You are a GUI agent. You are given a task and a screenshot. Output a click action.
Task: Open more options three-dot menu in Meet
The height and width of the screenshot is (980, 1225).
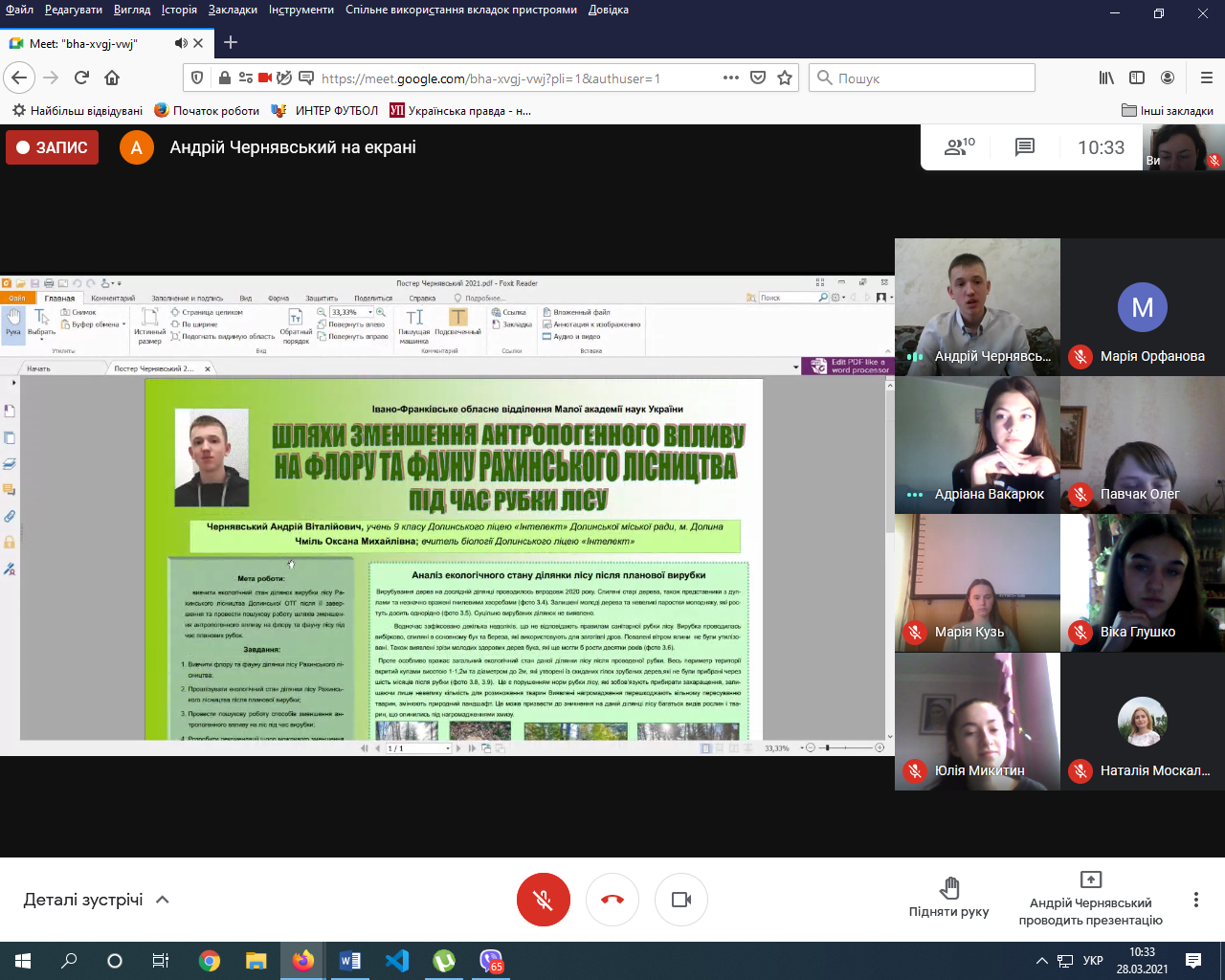[1195, 900]
